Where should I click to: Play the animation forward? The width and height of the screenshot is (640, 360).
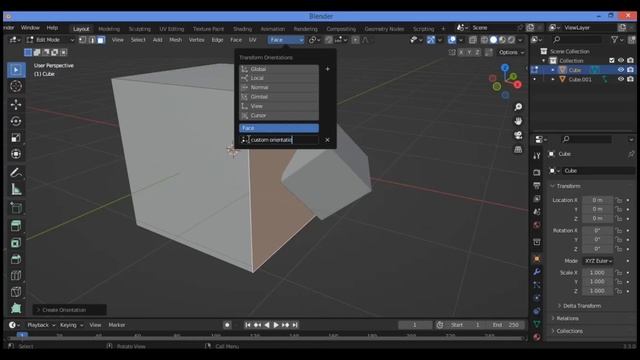[x=276, y=325]
